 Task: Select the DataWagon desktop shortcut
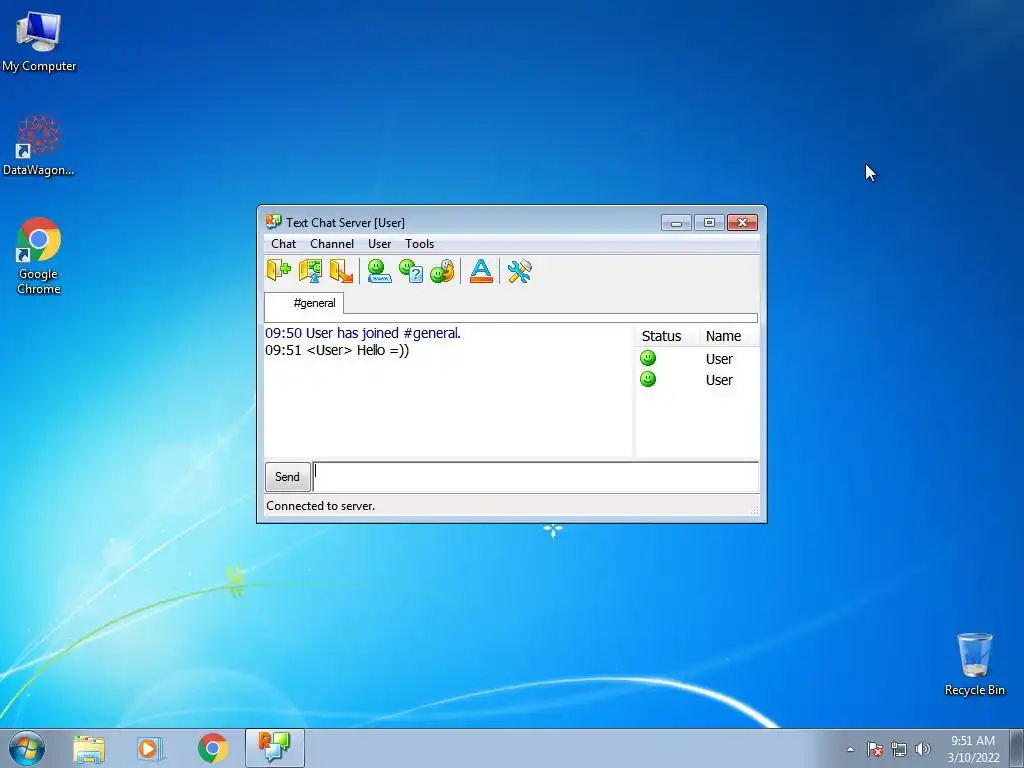39,145
